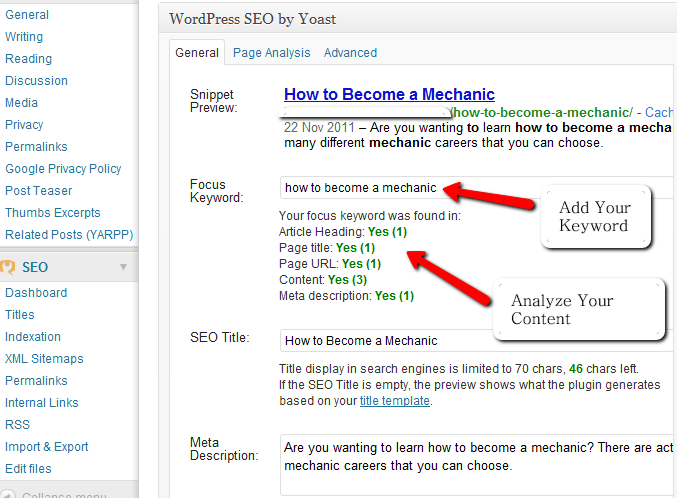Open Privacy settings
677x498 pixels.
24,125
